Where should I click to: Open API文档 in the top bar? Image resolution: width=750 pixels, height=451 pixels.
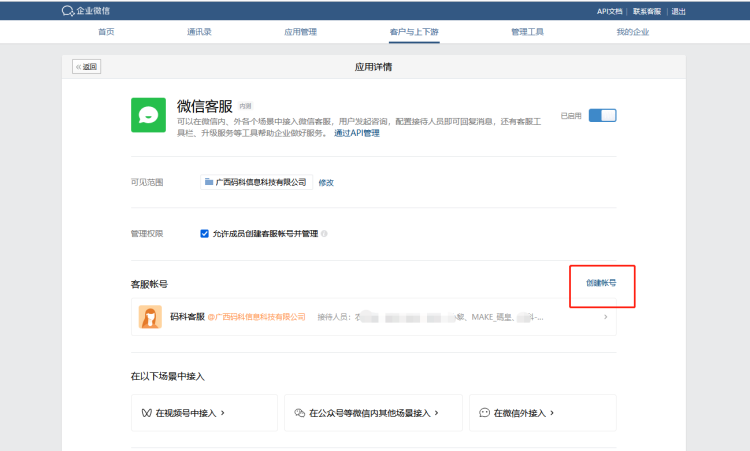click(x=609, y=11)
